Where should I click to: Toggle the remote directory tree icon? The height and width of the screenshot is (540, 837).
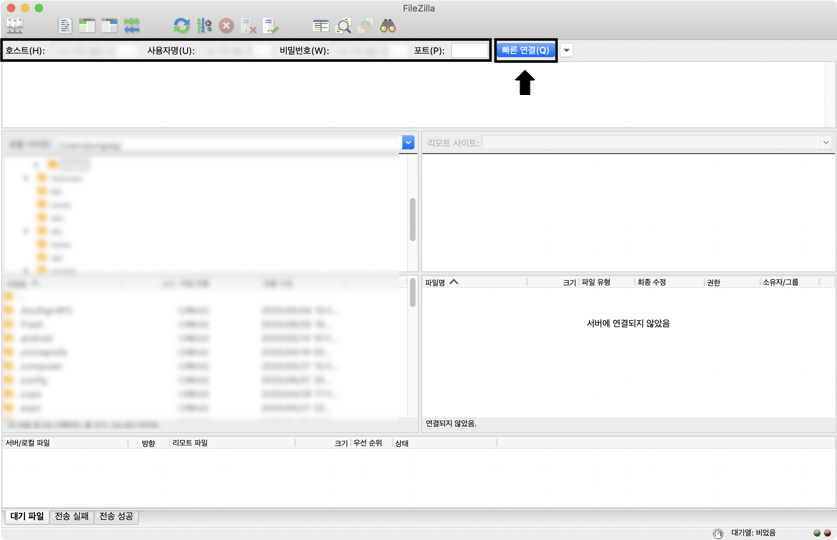pos(109,26)
